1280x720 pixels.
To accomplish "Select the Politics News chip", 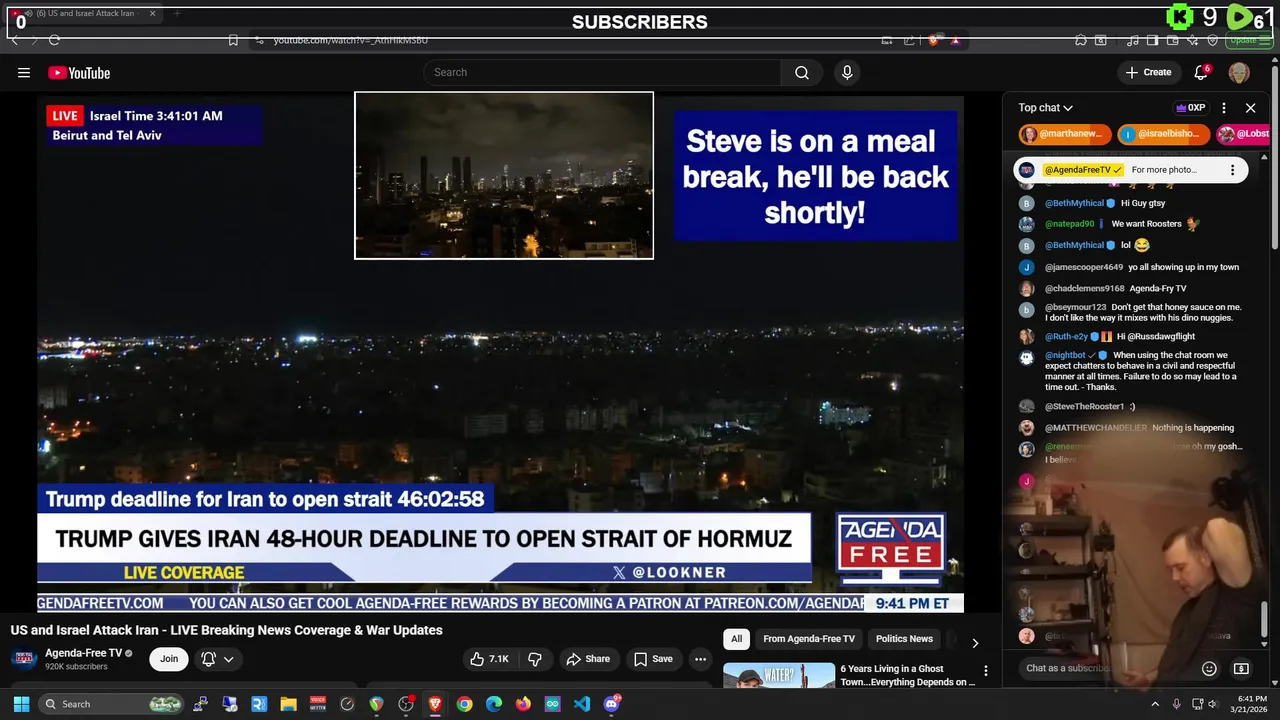I will coord(904,639).
